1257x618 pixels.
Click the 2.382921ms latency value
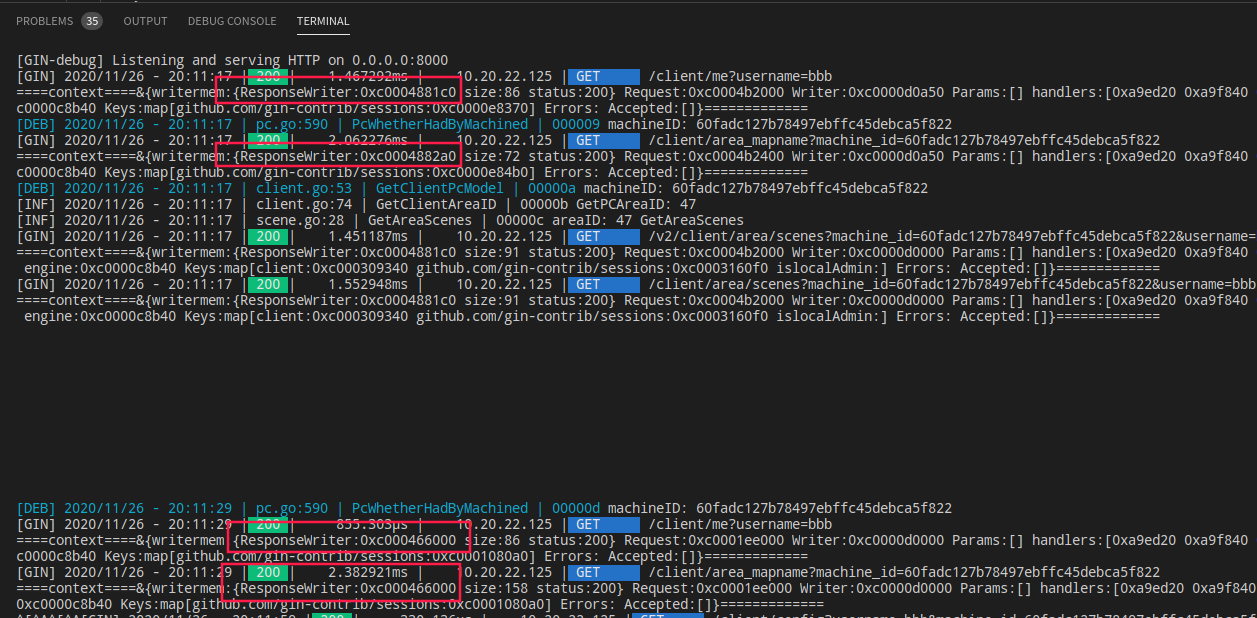[x=368, y=572]
